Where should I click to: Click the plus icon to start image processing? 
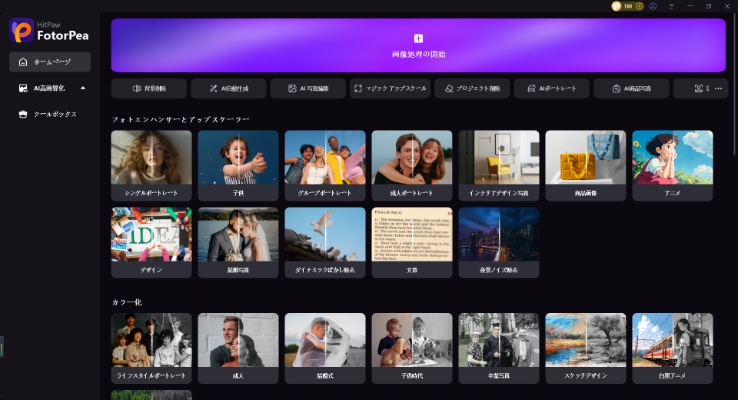tap(418, 39)
